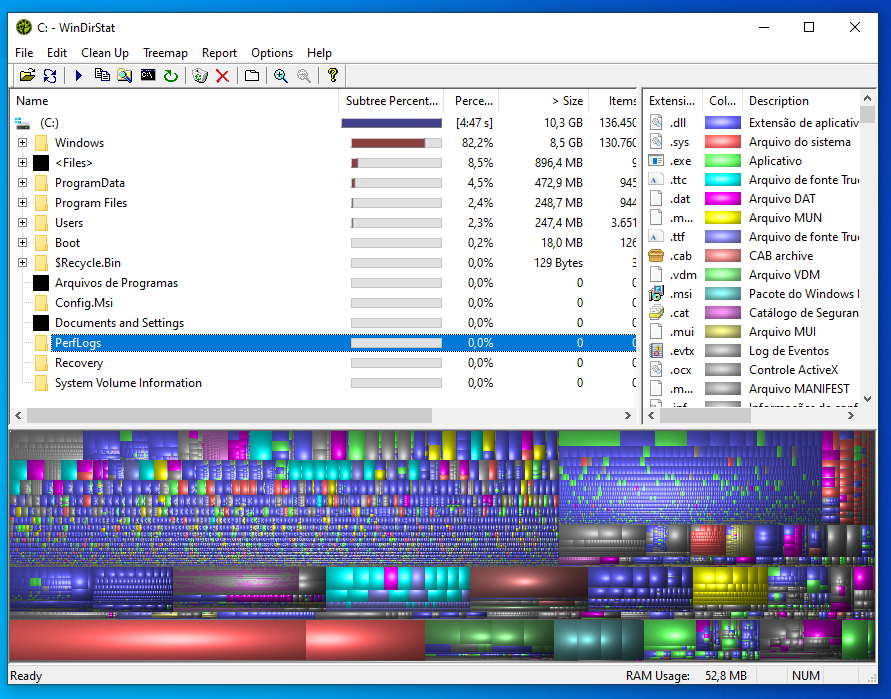
Task: Click the Zoom In magnifier icon
Action: (281, 76)
